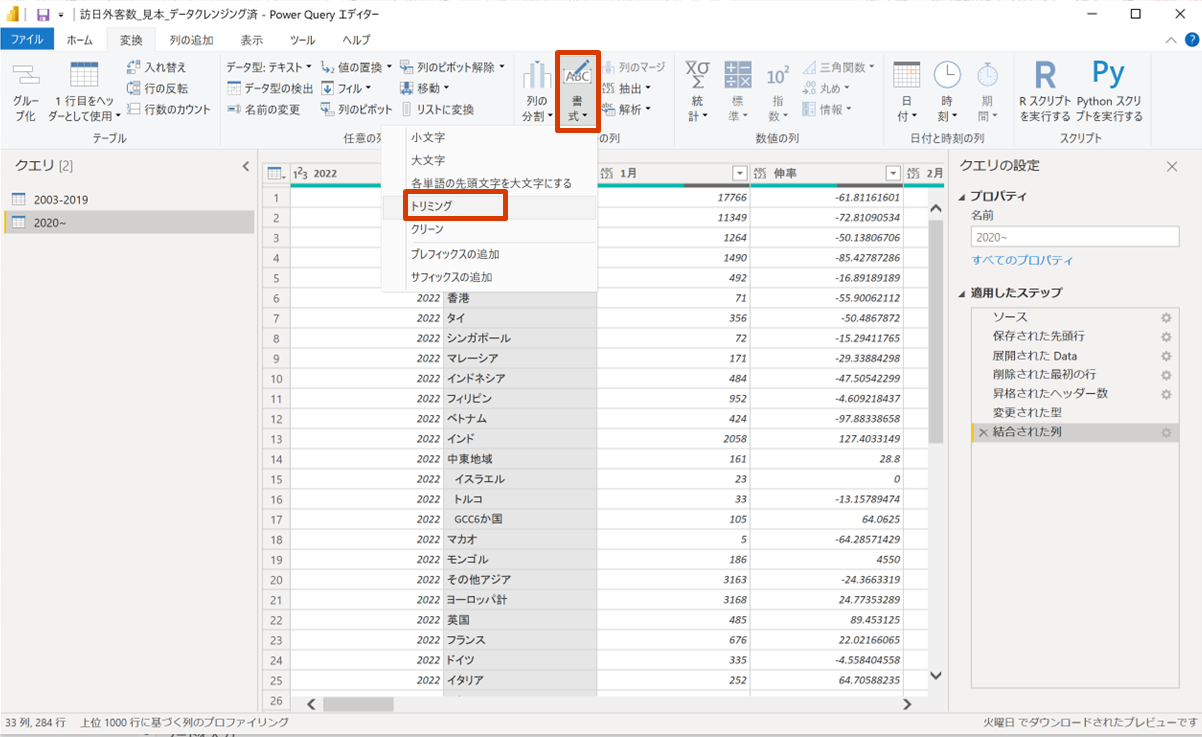Click the 行数のカウント (Count Rows) button
This screenshot has height=737, width=1202.
(x=168, y=109)
